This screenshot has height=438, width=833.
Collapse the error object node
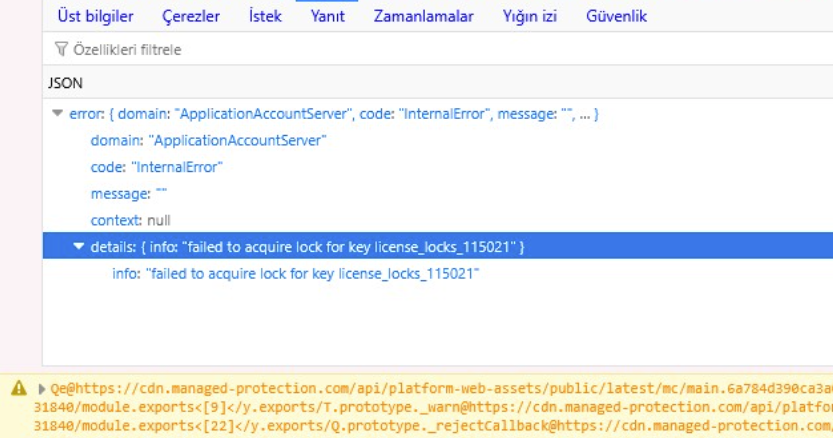(x=57, y=113)
